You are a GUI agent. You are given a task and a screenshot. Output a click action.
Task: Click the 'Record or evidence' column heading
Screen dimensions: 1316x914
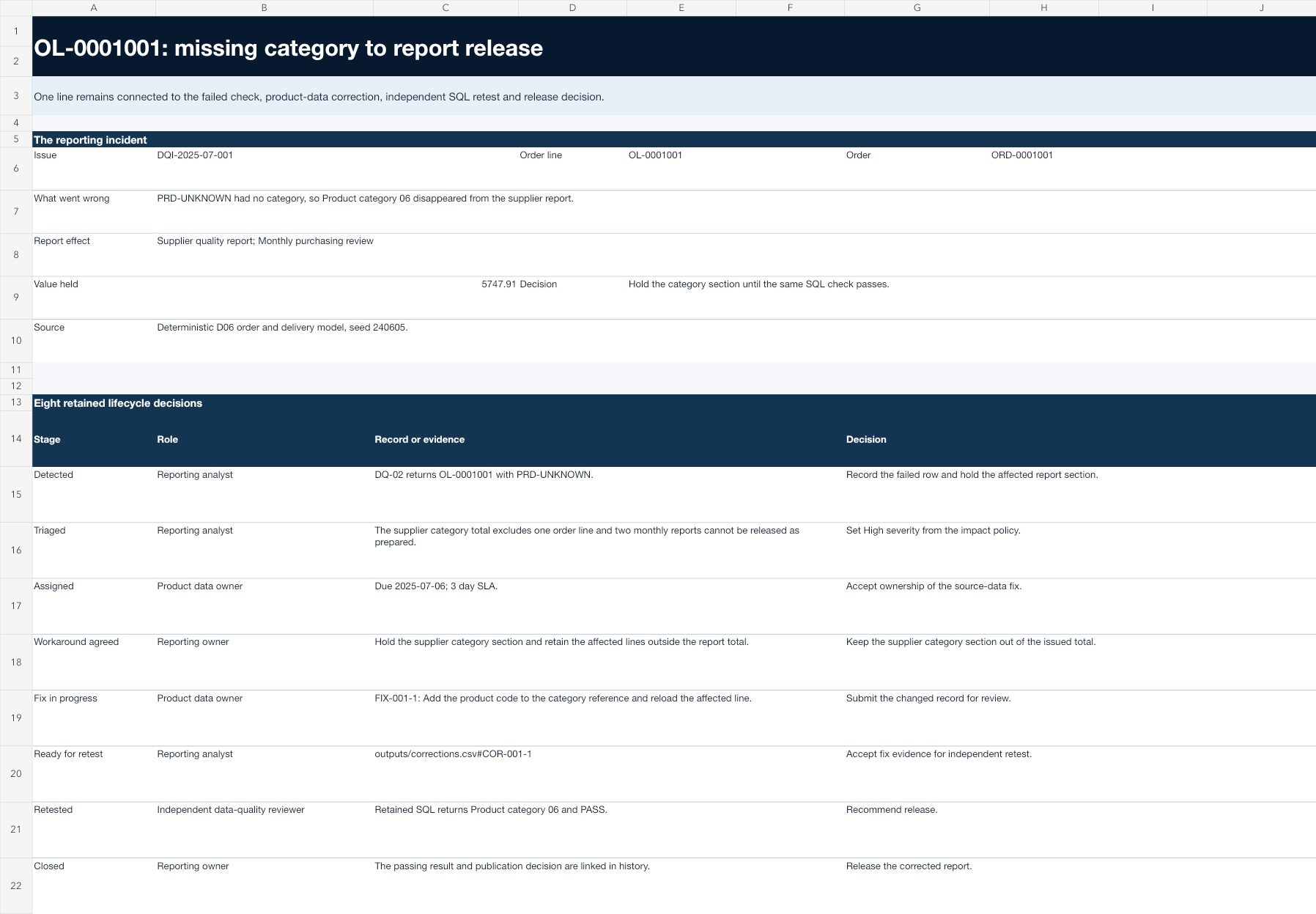419,440
